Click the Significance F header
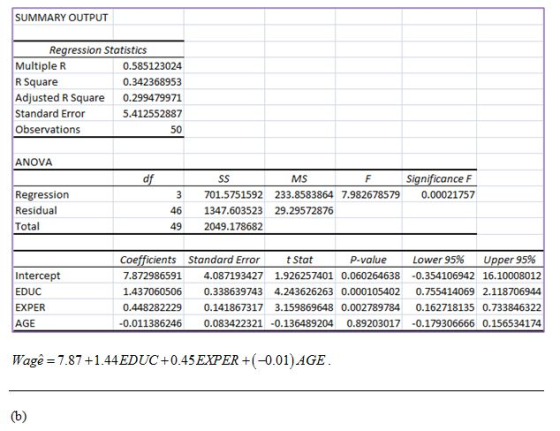This screenshot has height=431, width=560. (x=439, y=179)
